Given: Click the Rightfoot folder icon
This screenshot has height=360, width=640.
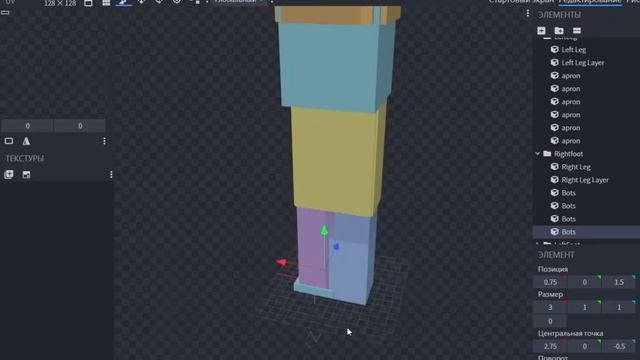Looking at the screenshot, I should click(547, 153).
